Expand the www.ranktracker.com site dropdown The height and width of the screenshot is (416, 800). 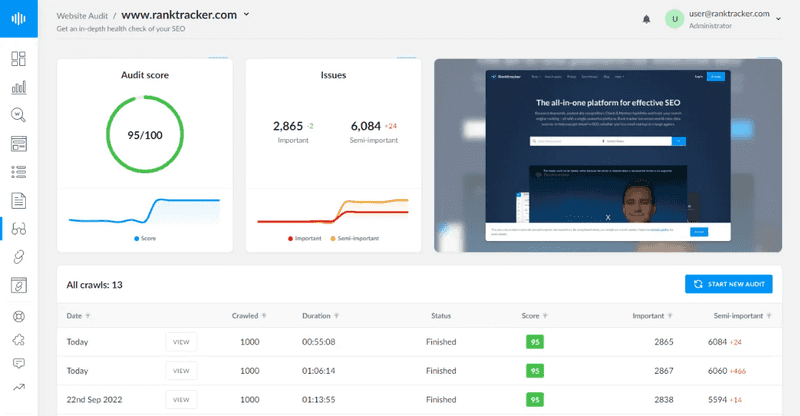[246, 15]
